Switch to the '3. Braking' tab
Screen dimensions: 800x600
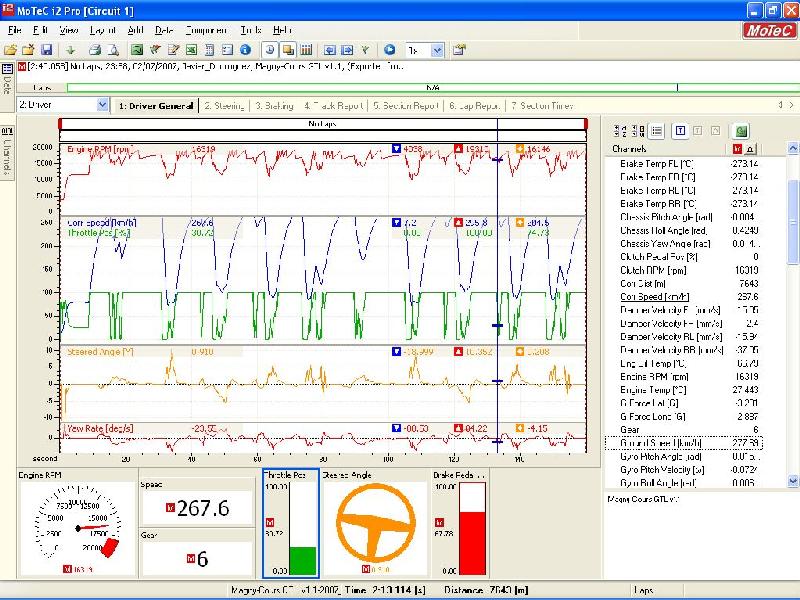click(x=274, y=106)
